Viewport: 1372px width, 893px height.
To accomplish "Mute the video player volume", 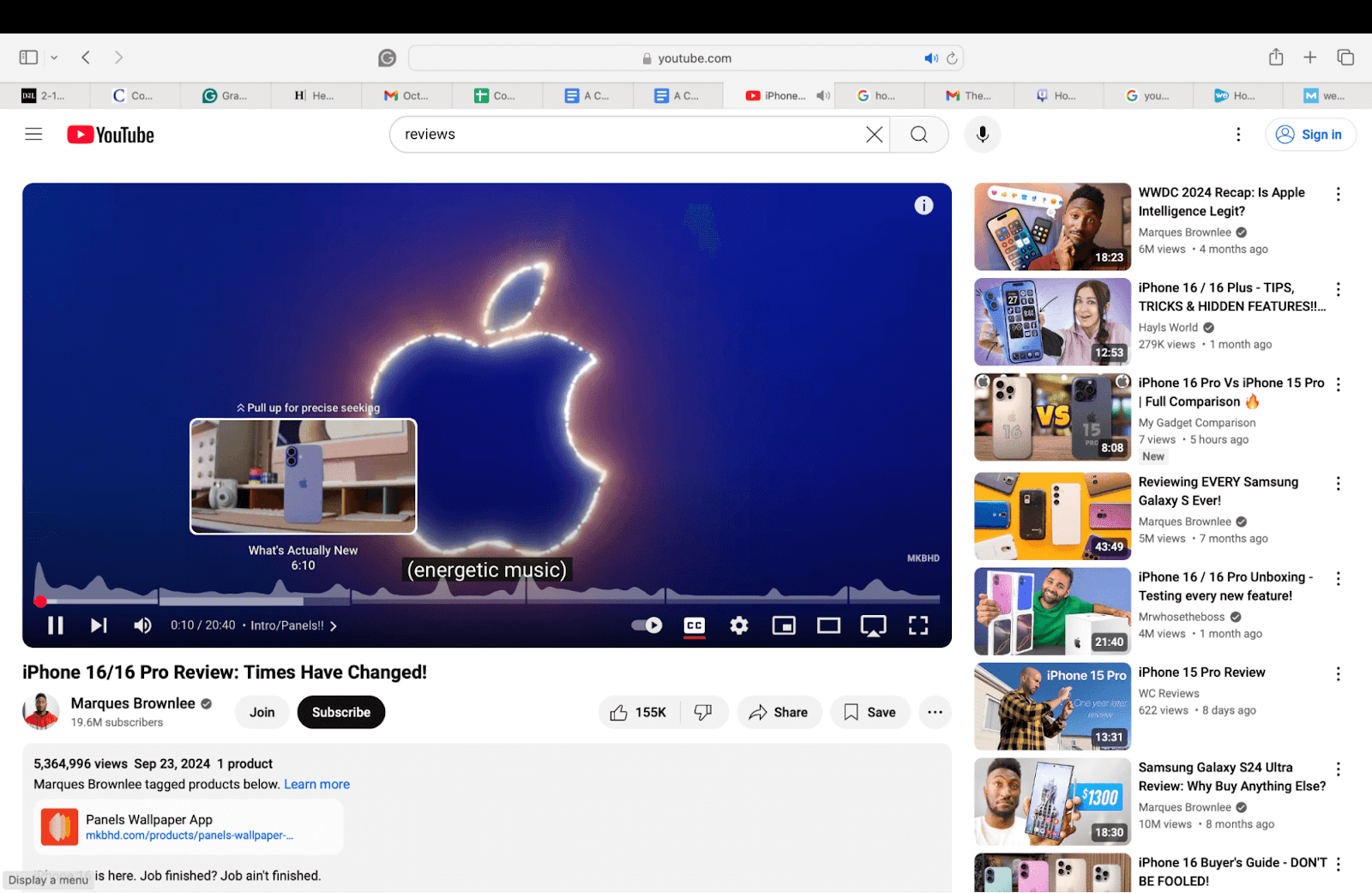I will click(142, 625).
